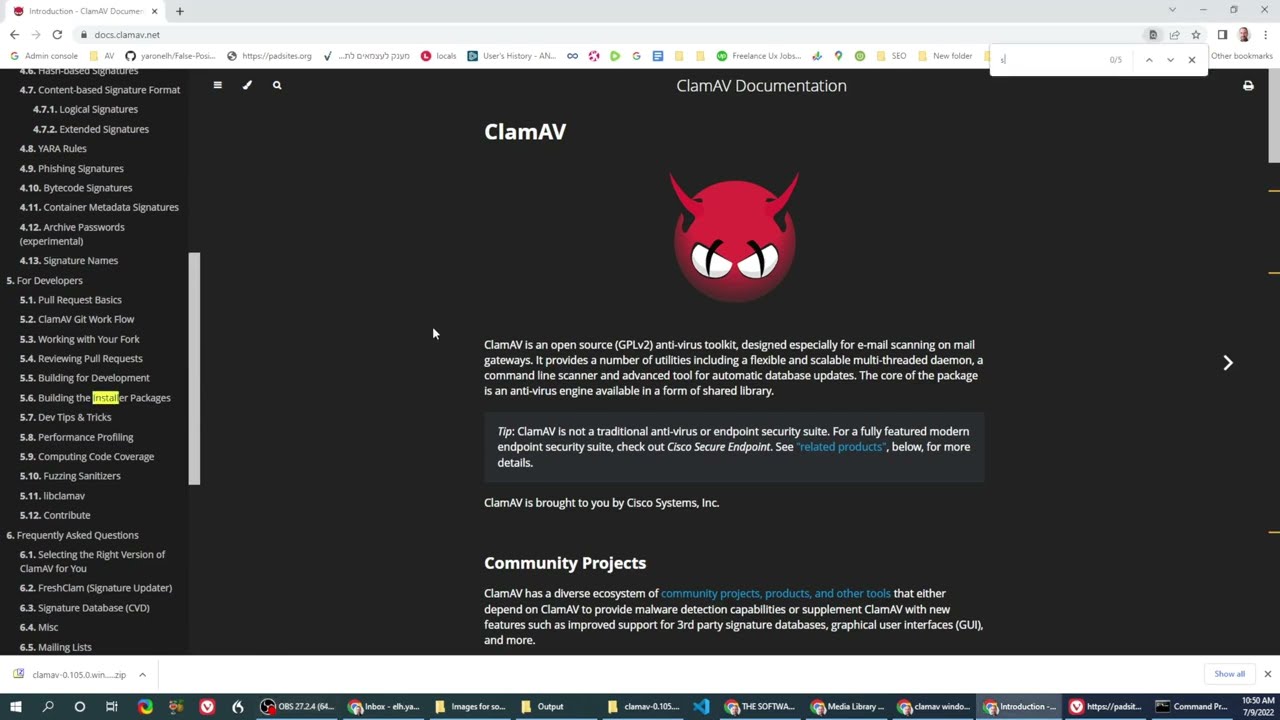Image resolution: width=1280 pixels, height=720 pixels.
Task: Open 6.2. FreshClam (Signature Updater) chapter
Action: (96, 588)
